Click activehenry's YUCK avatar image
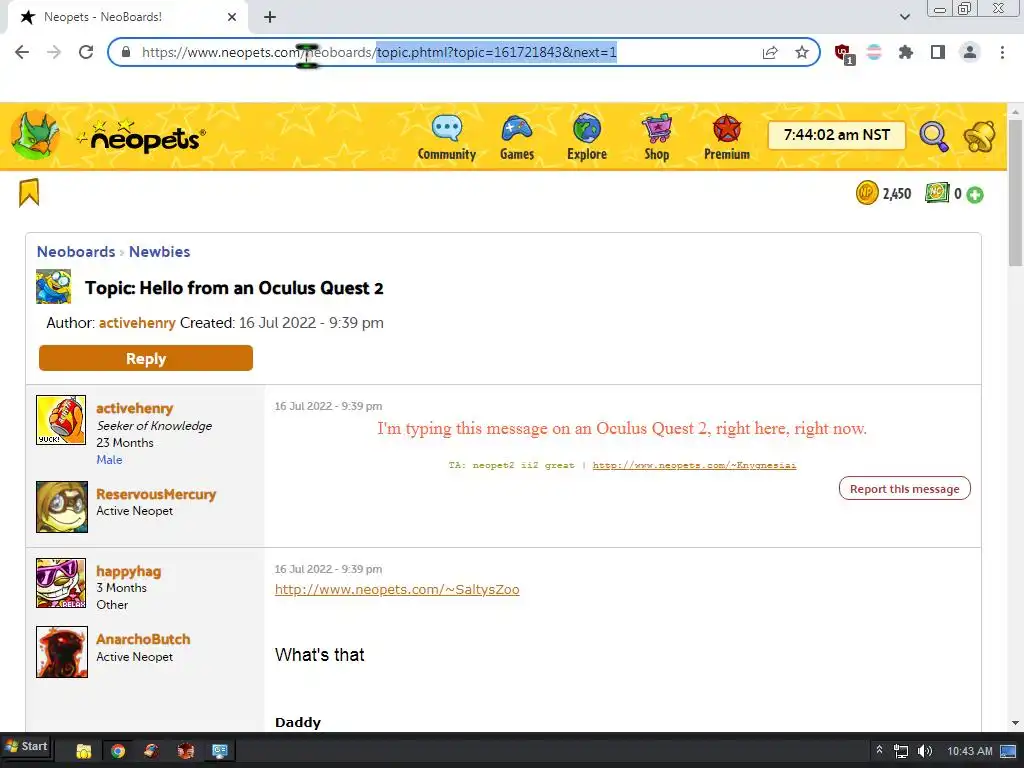Image resolution: width=1024 pixels, height=768 pixels. 61,420
